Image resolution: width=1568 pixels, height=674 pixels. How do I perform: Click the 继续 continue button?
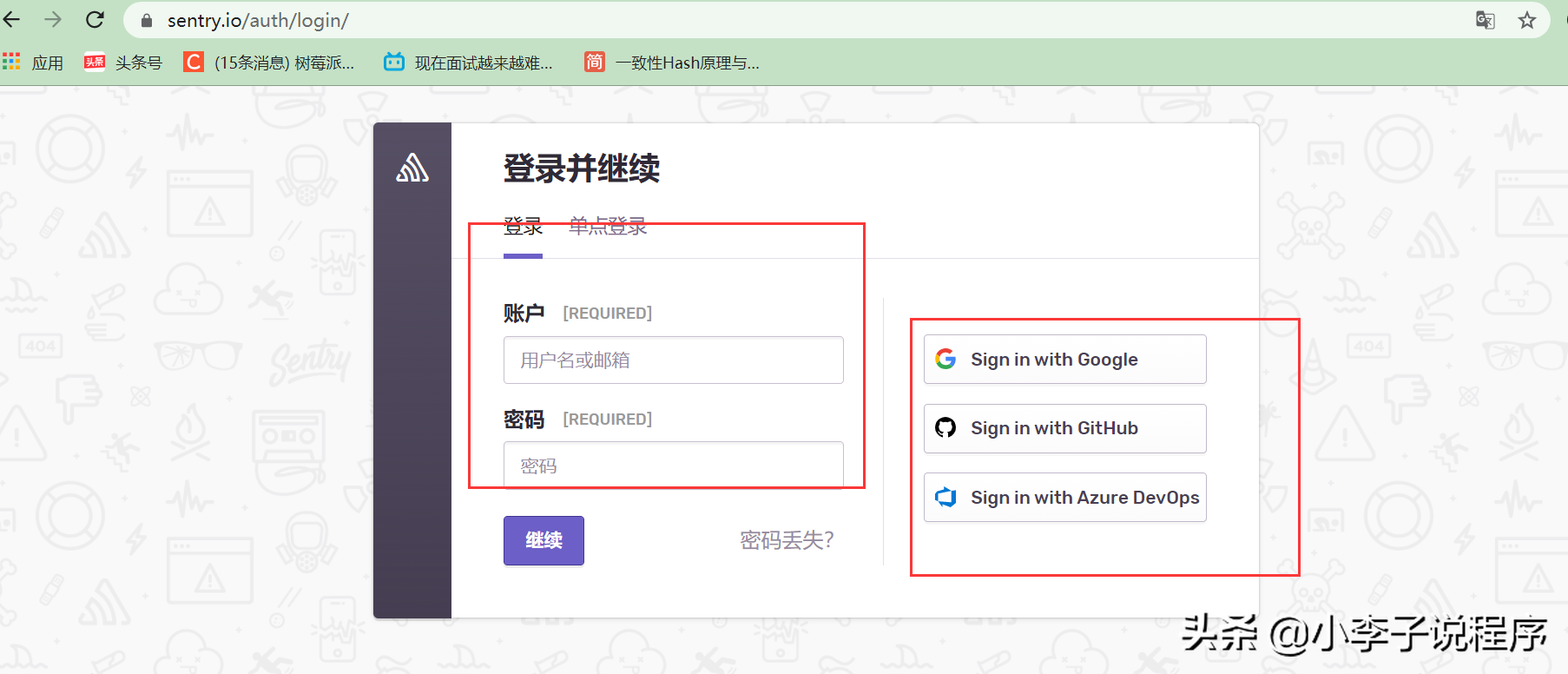pyautogui.click(x=544, y=540)
